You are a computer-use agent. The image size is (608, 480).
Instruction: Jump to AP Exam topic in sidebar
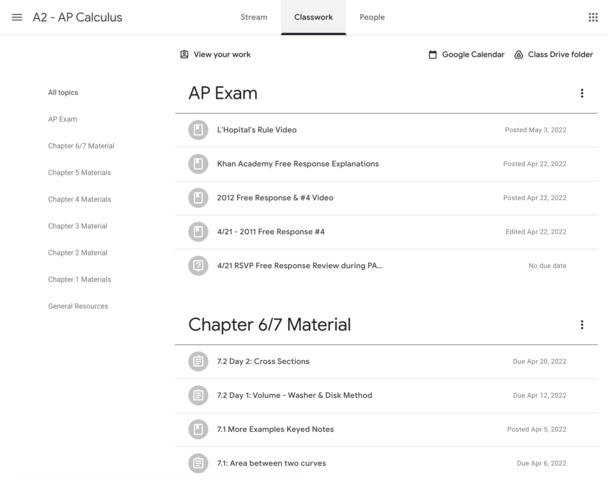[62, 119]
